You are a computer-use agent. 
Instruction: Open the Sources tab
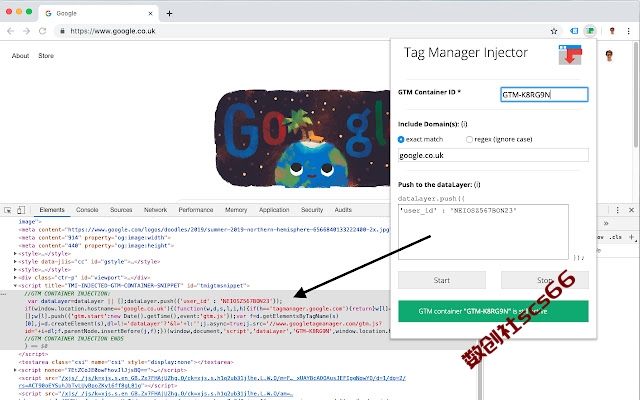(121, 210)
